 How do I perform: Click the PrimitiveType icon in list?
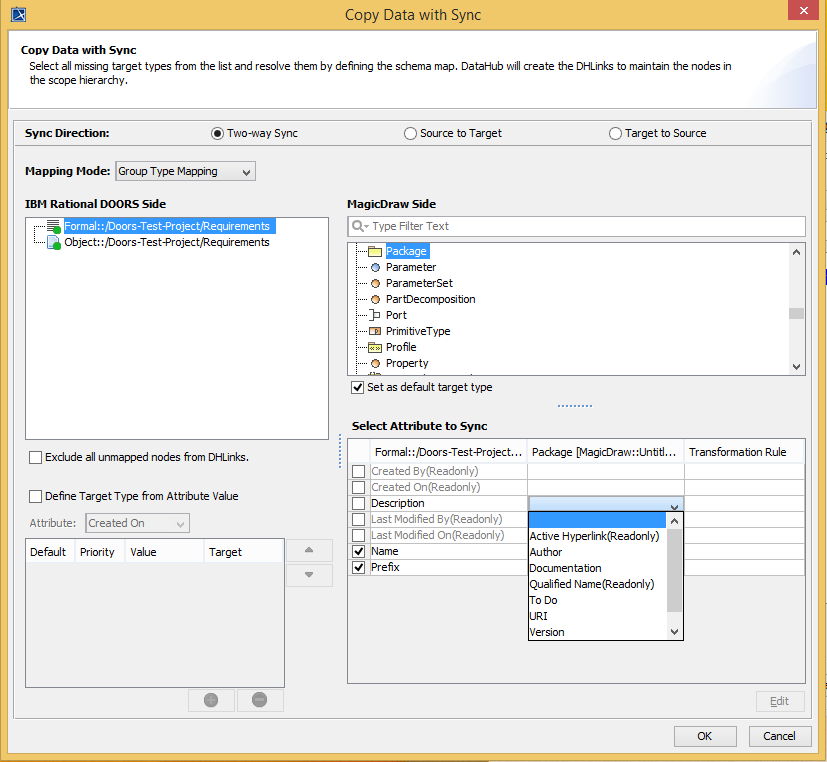[375, 331]
